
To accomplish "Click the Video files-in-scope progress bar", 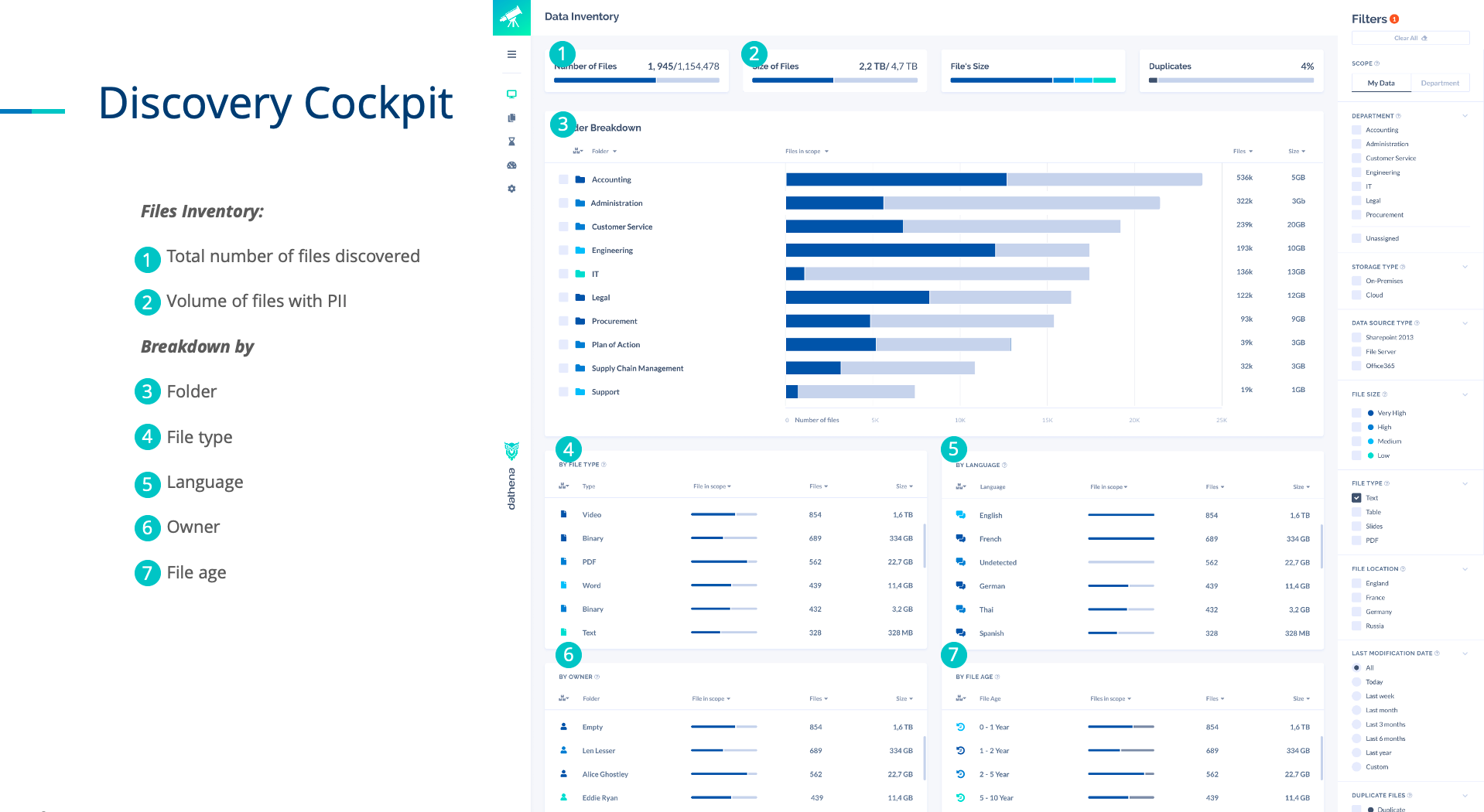I will 724,514.
